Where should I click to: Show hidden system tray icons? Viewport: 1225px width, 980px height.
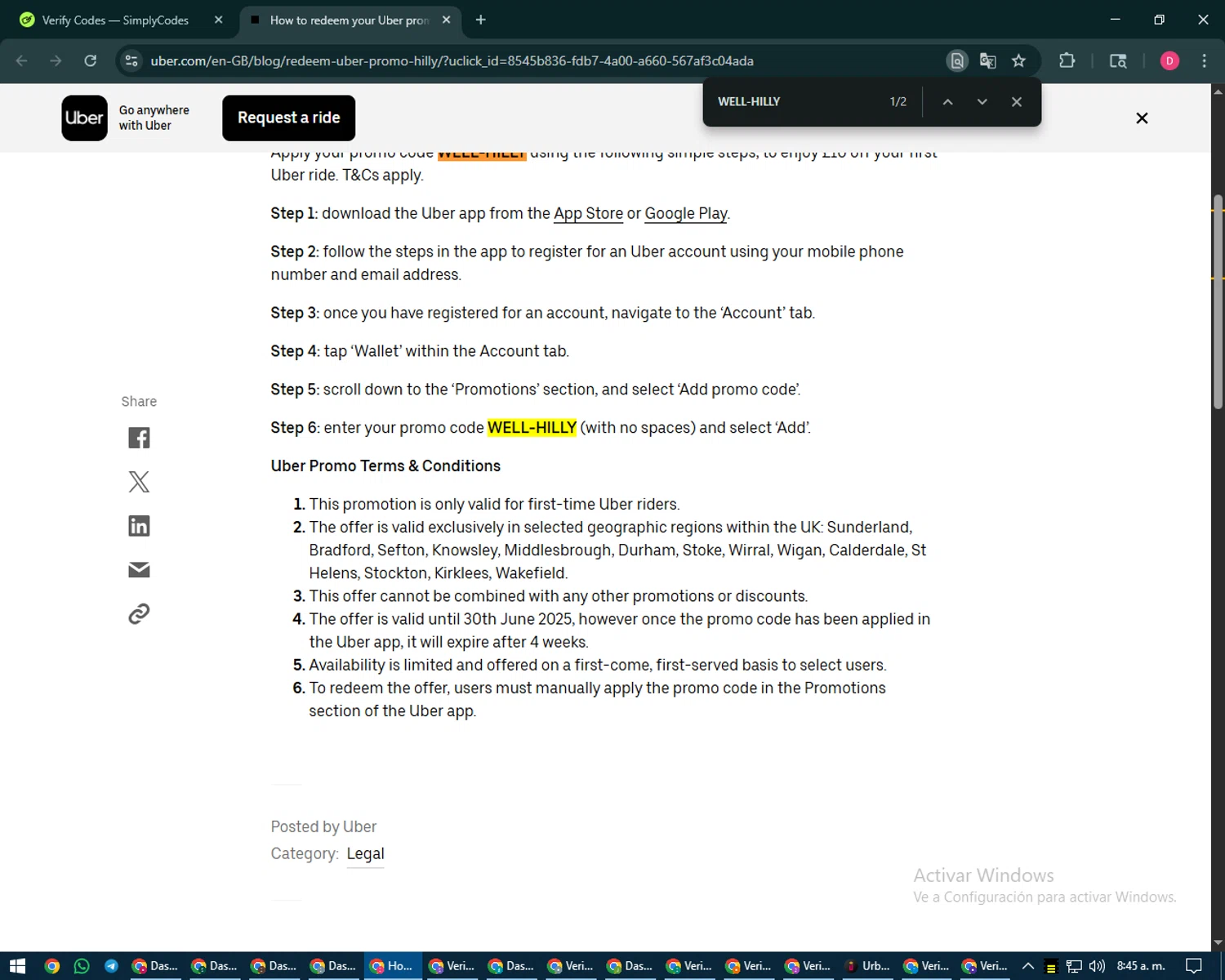pos(1028,966)
